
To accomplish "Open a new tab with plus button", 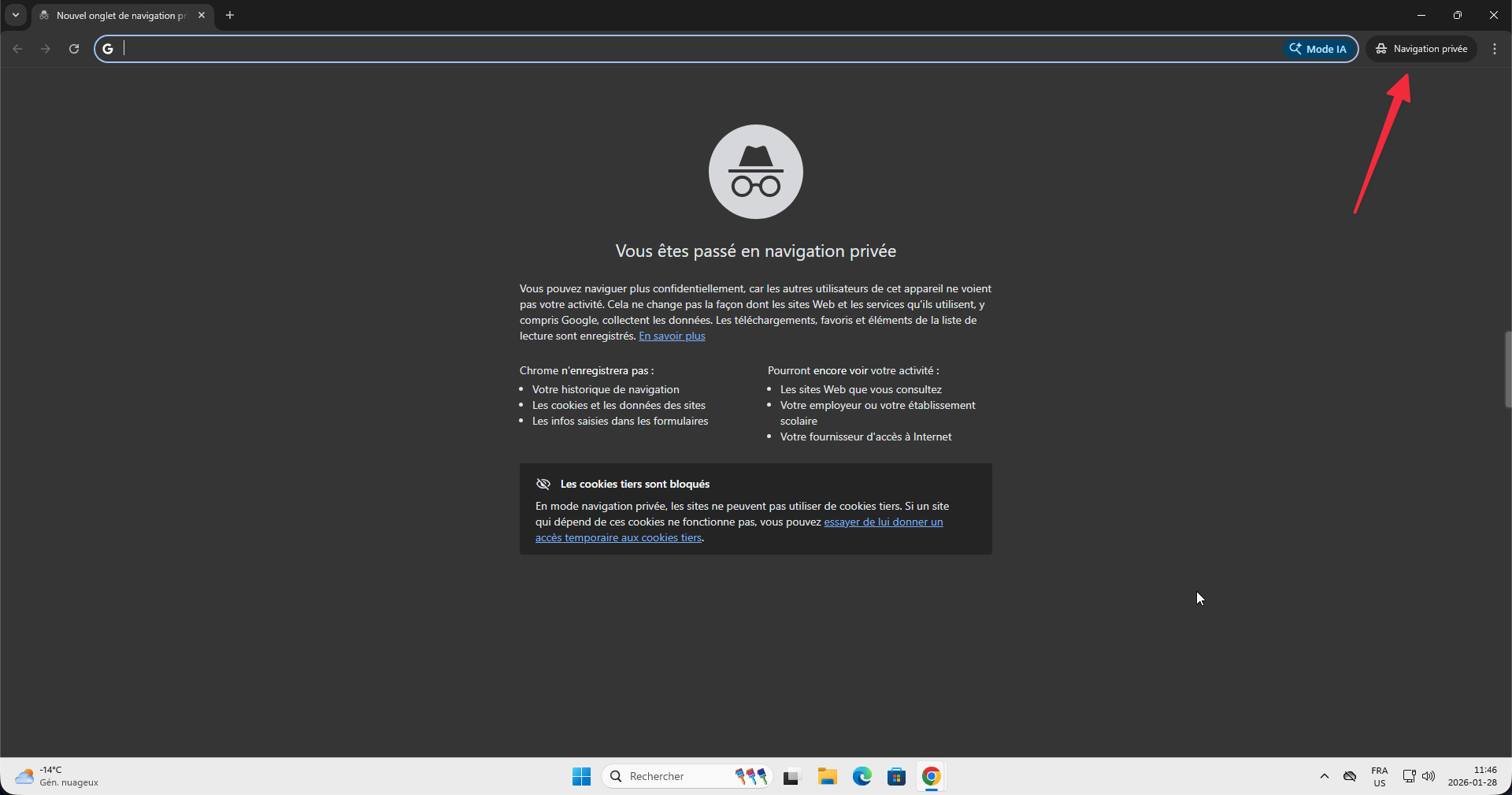I will coord(230,15).
